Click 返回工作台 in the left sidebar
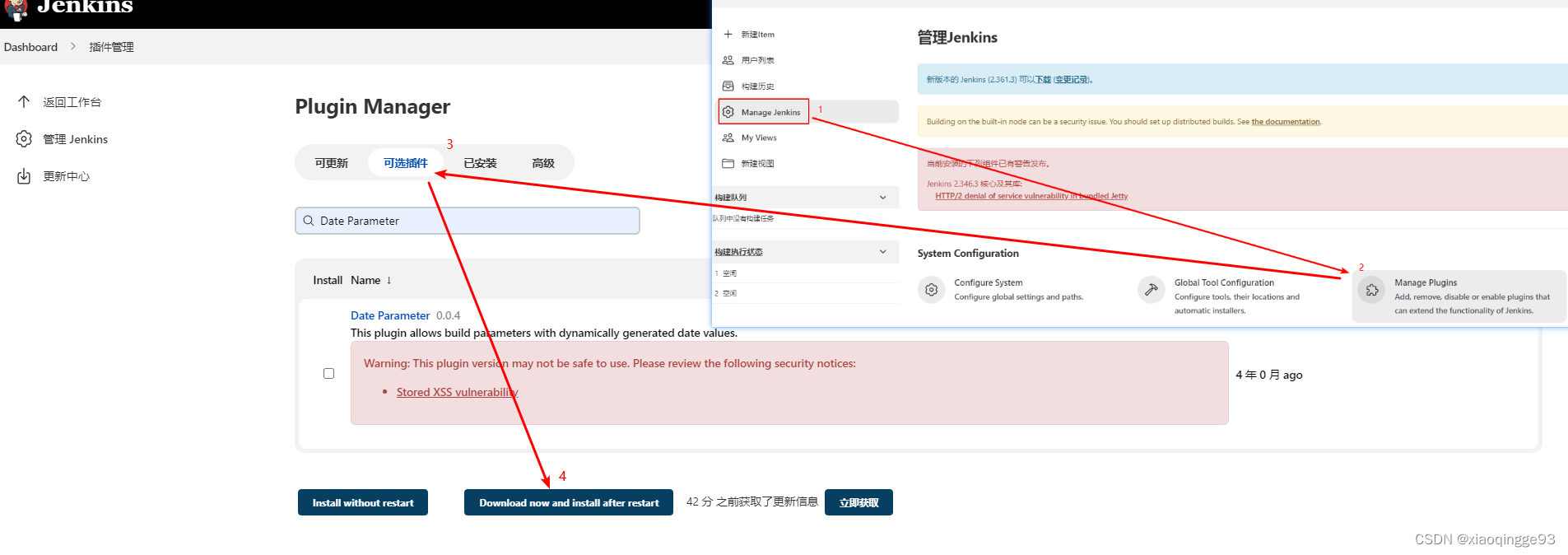The image size is (1568, 555). [x=72, y=102]
